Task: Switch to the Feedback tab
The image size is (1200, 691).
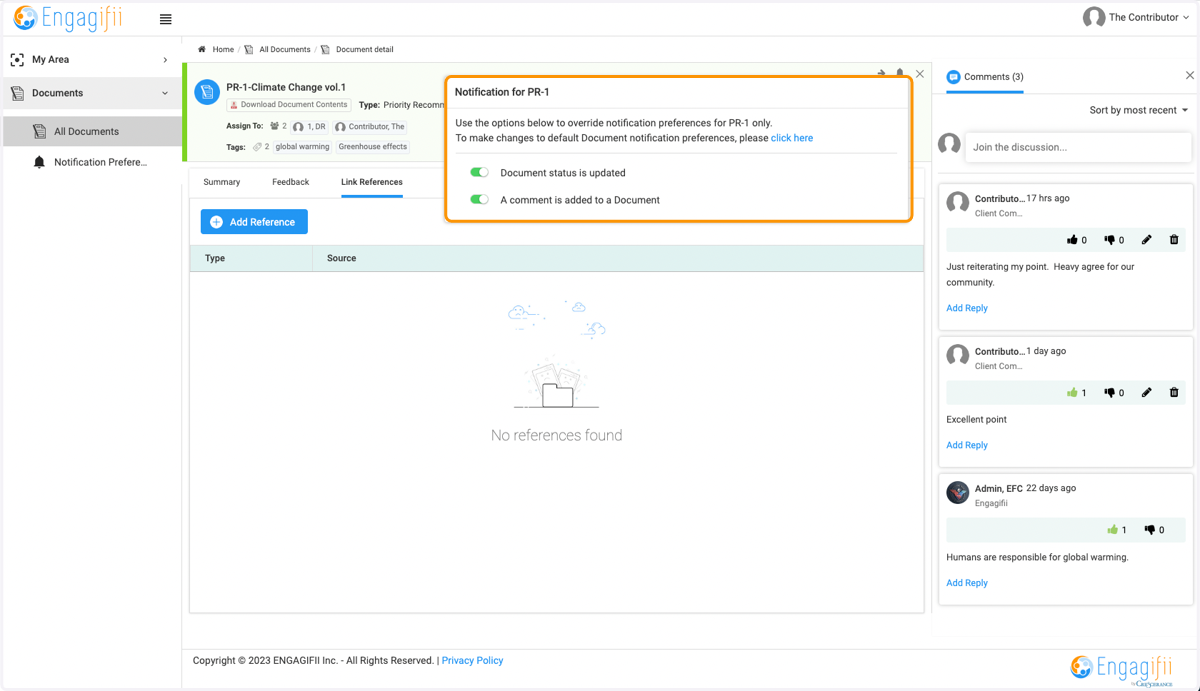Action: tap(290, 182)
